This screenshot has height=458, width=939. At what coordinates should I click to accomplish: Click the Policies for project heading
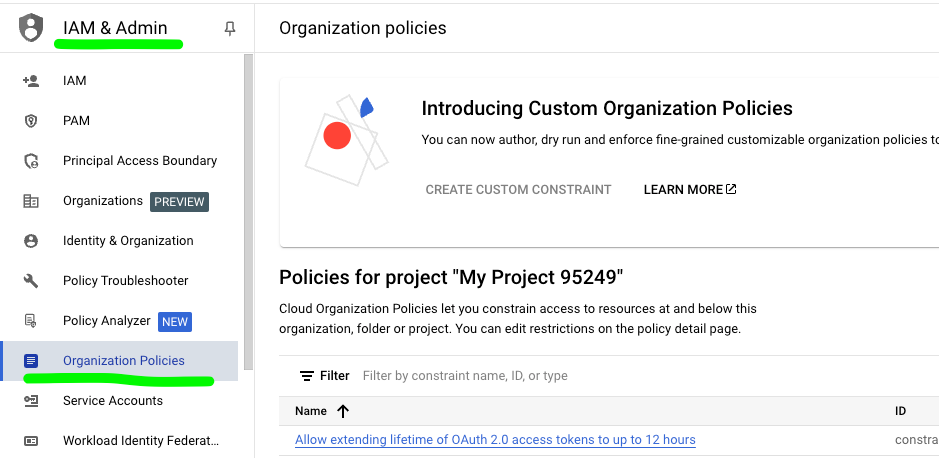452,278
